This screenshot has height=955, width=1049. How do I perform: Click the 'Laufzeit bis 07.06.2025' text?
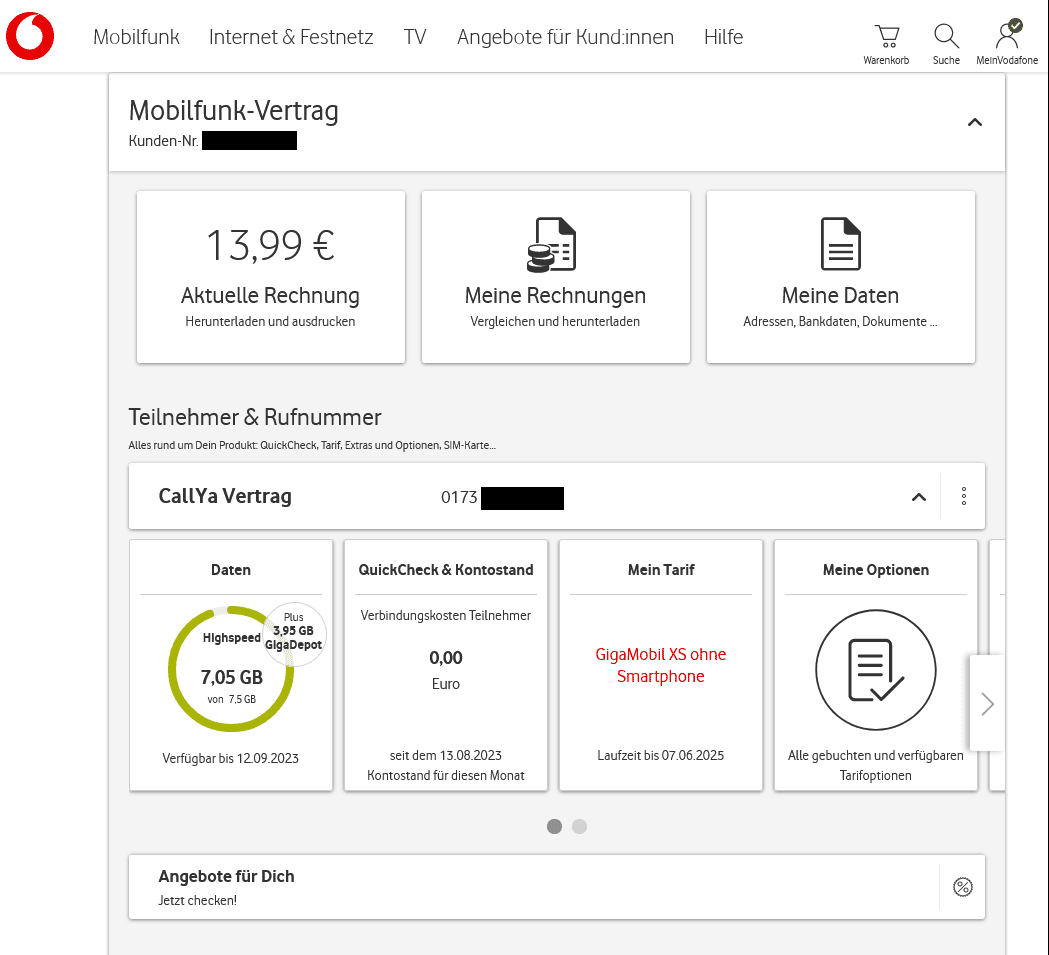660,755
